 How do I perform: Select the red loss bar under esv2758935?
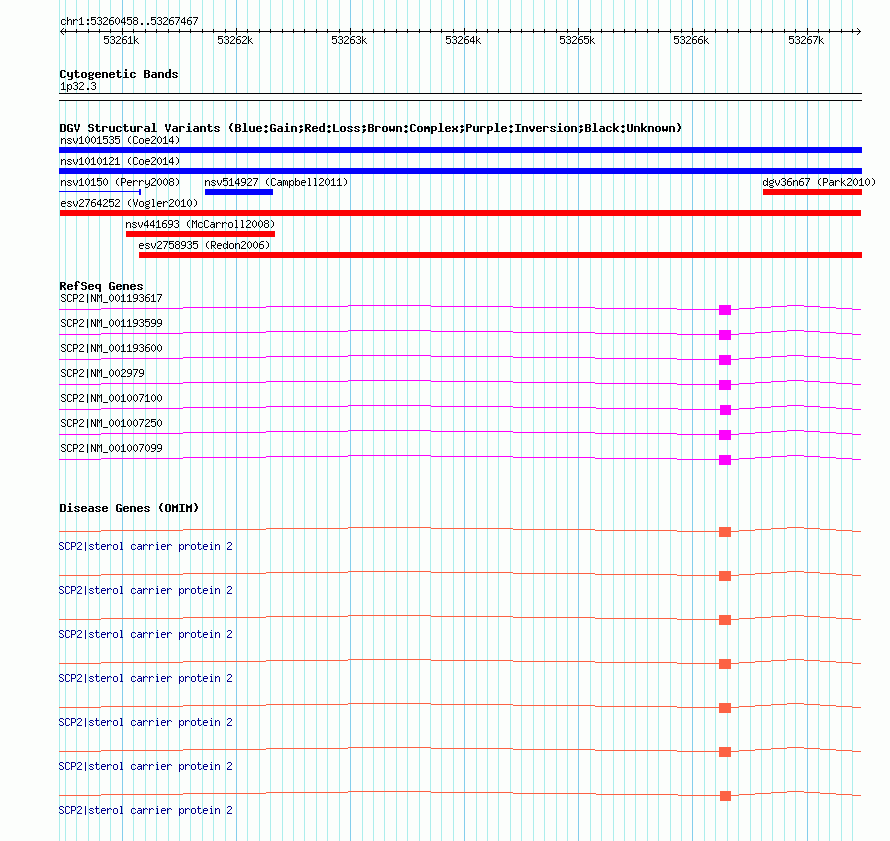coord(501,255)
